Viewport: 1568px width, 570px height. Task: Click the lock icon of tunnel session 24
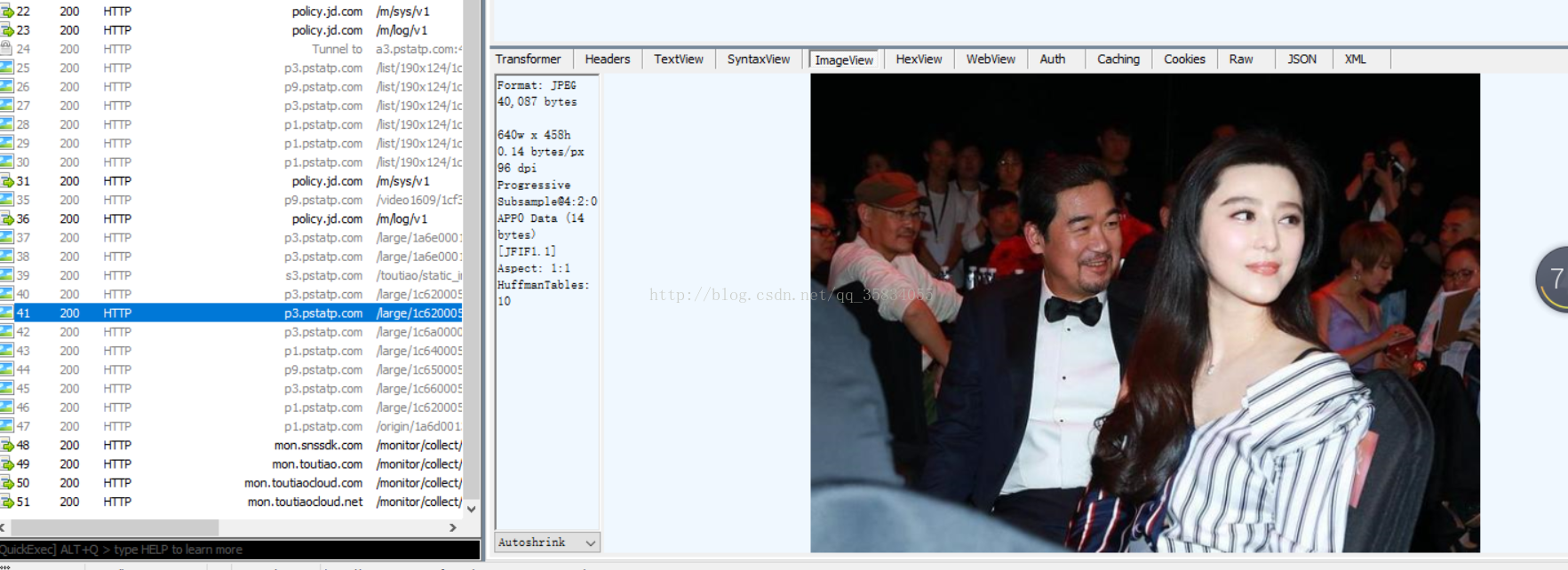(x=7, y=49)
